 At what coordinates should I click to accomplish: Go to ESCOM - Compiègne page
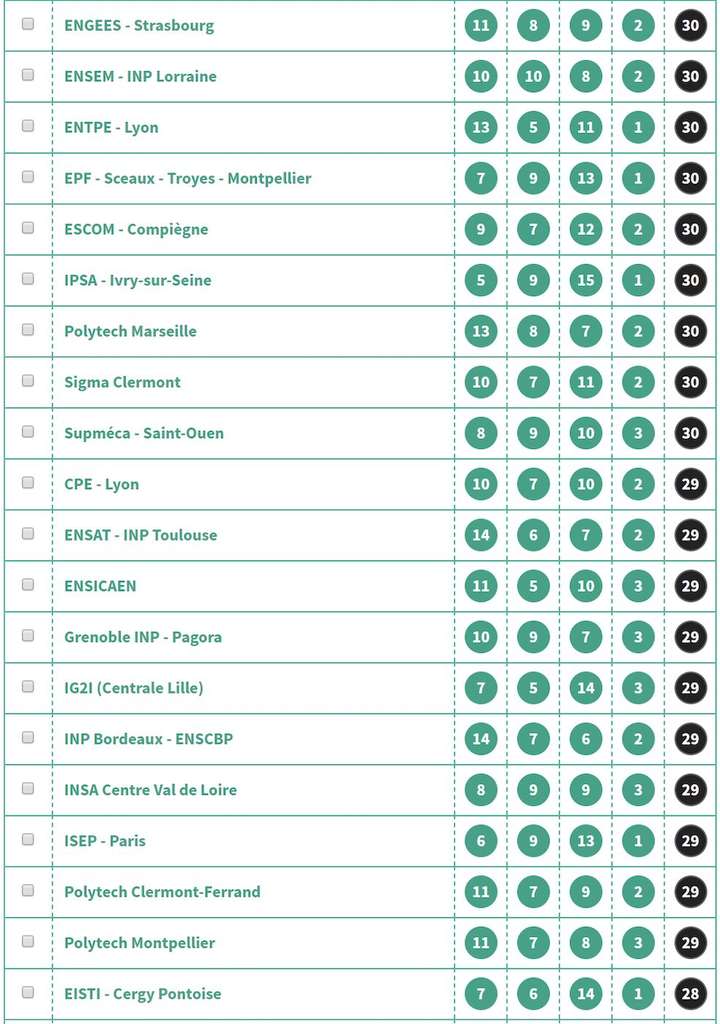pos(136,229)
